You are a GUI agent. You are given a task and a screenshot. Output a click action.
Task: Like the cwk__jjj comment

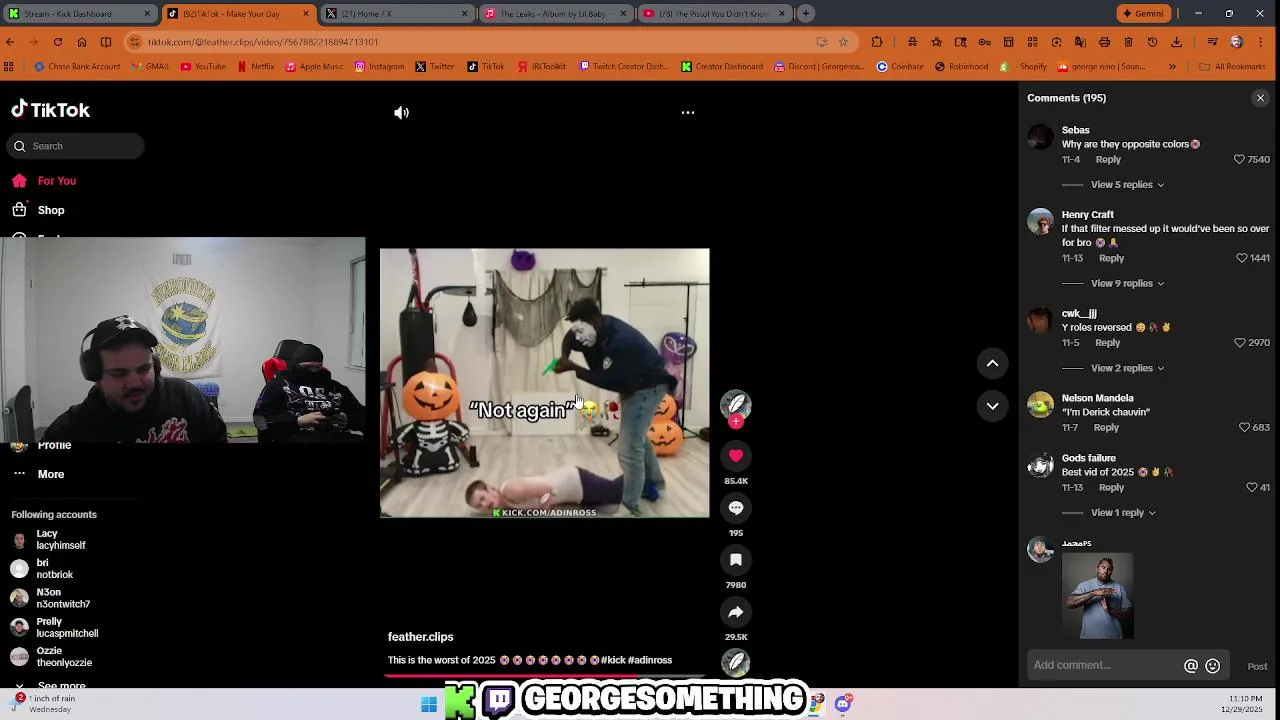point(1240,343)
